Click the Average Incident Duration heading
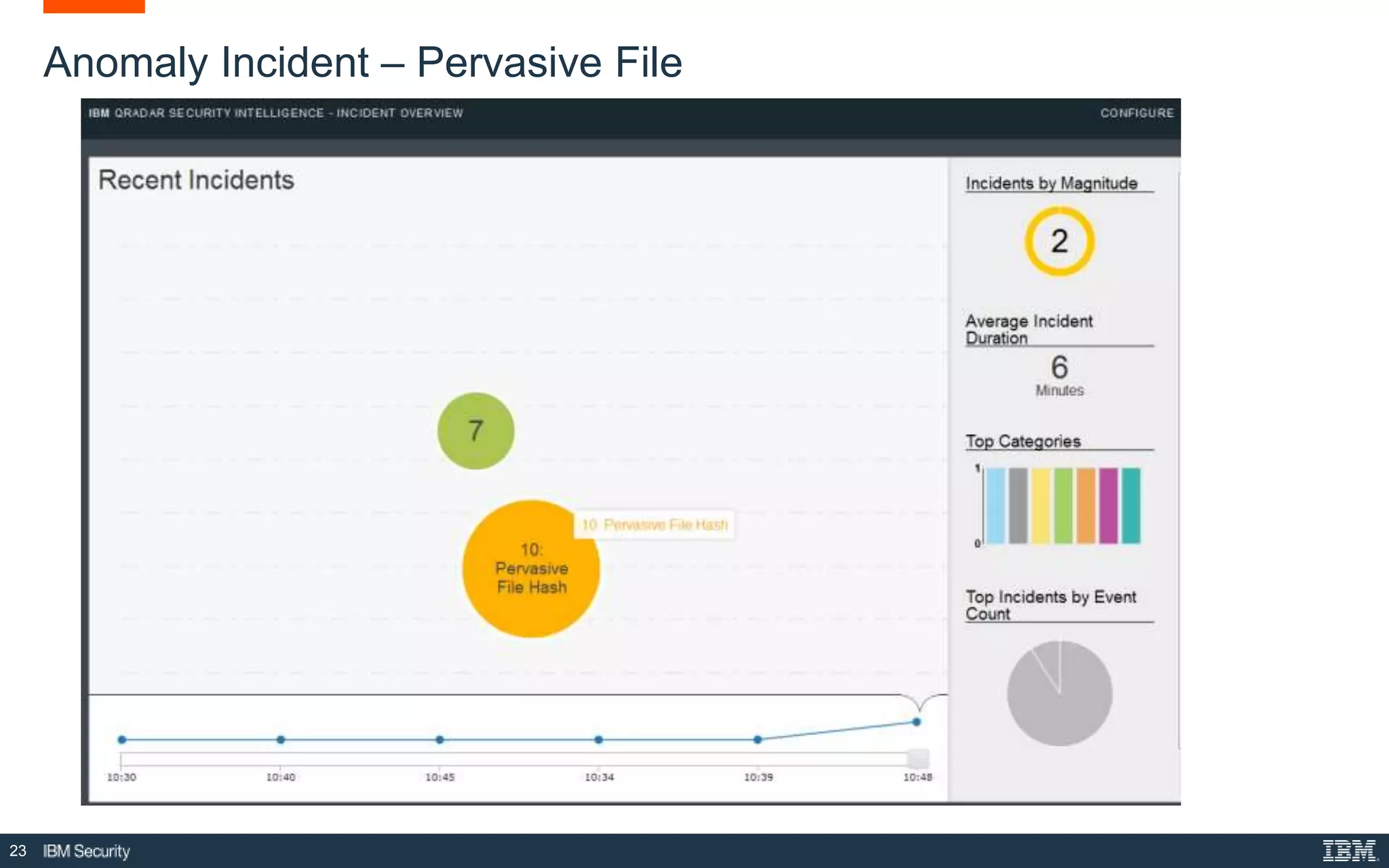This screenshot has height=868, width=1389. (1029, 330)
